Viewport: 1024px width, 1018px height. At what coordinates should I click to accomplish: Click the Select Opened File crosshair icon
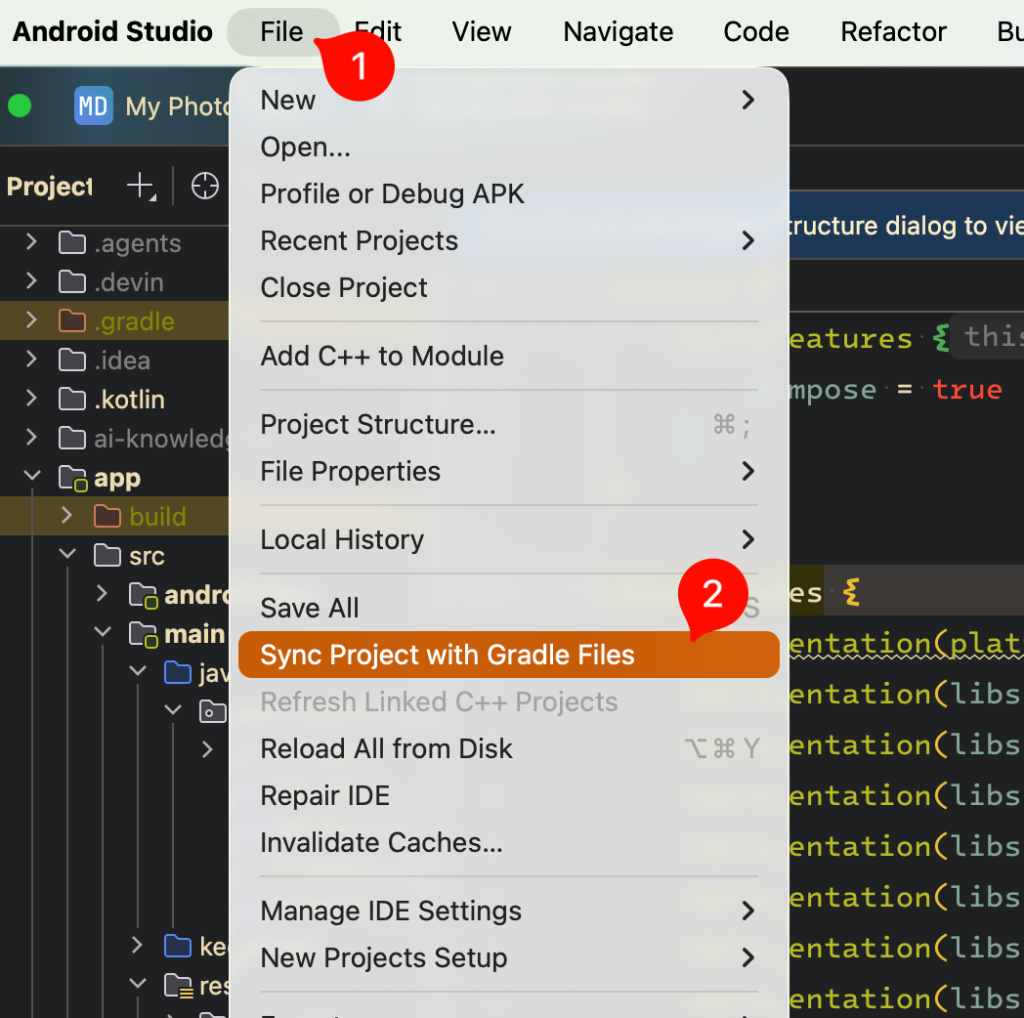pos(204,186)
